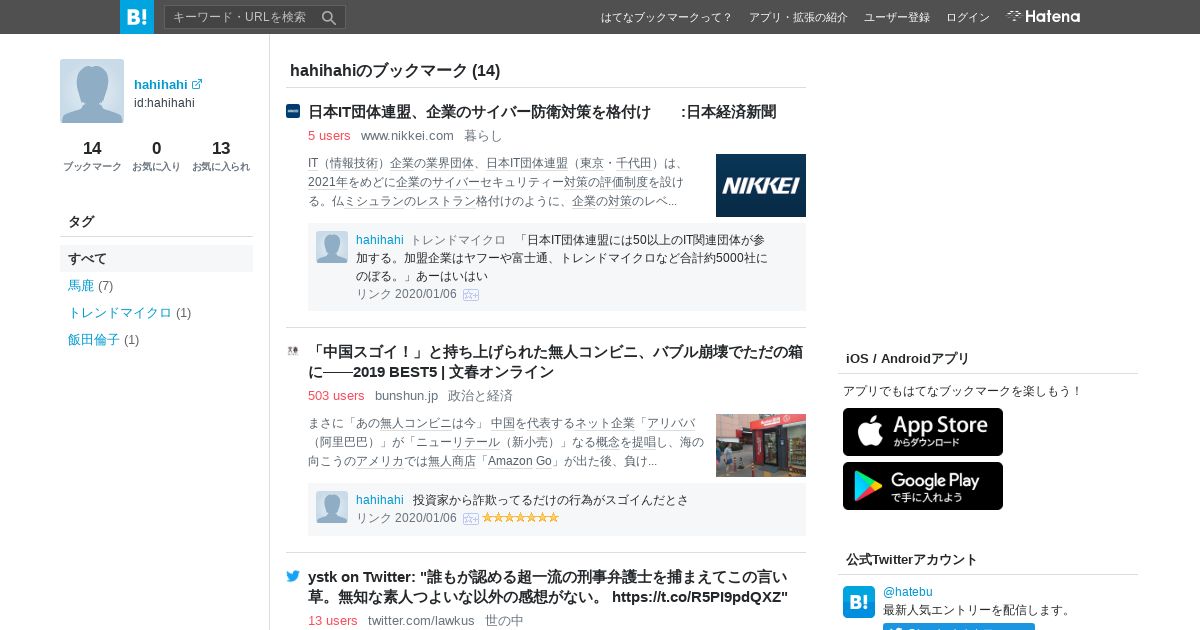Click the permalink icon in Nikkei comment
Screen dimensions: 1200x630
(x=471, y=294)
